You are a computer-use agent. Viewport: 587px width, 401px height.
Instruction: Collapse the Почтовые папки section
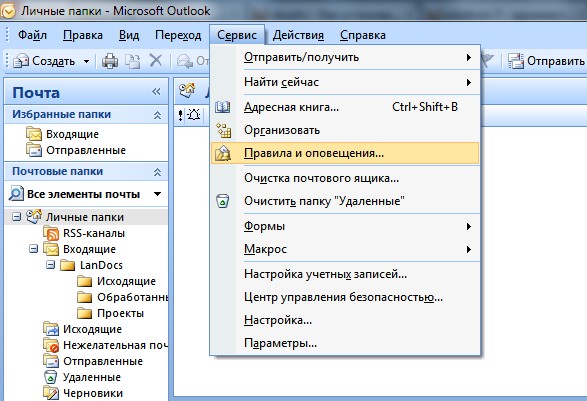click(x=157, y=172)
